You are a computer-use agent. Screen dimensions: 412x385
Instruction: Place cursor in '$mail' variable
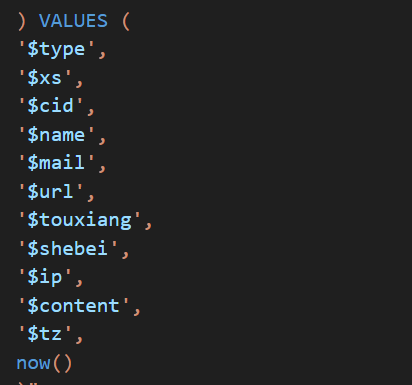coord(56,163)
